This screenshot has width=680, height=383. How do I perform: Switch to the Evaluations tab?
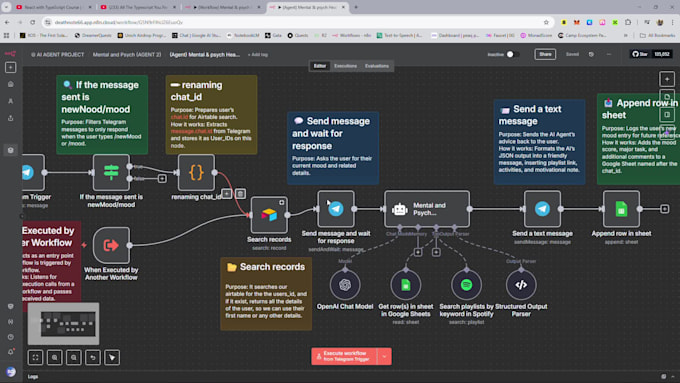pyautogui.click(x=376, y=66)
